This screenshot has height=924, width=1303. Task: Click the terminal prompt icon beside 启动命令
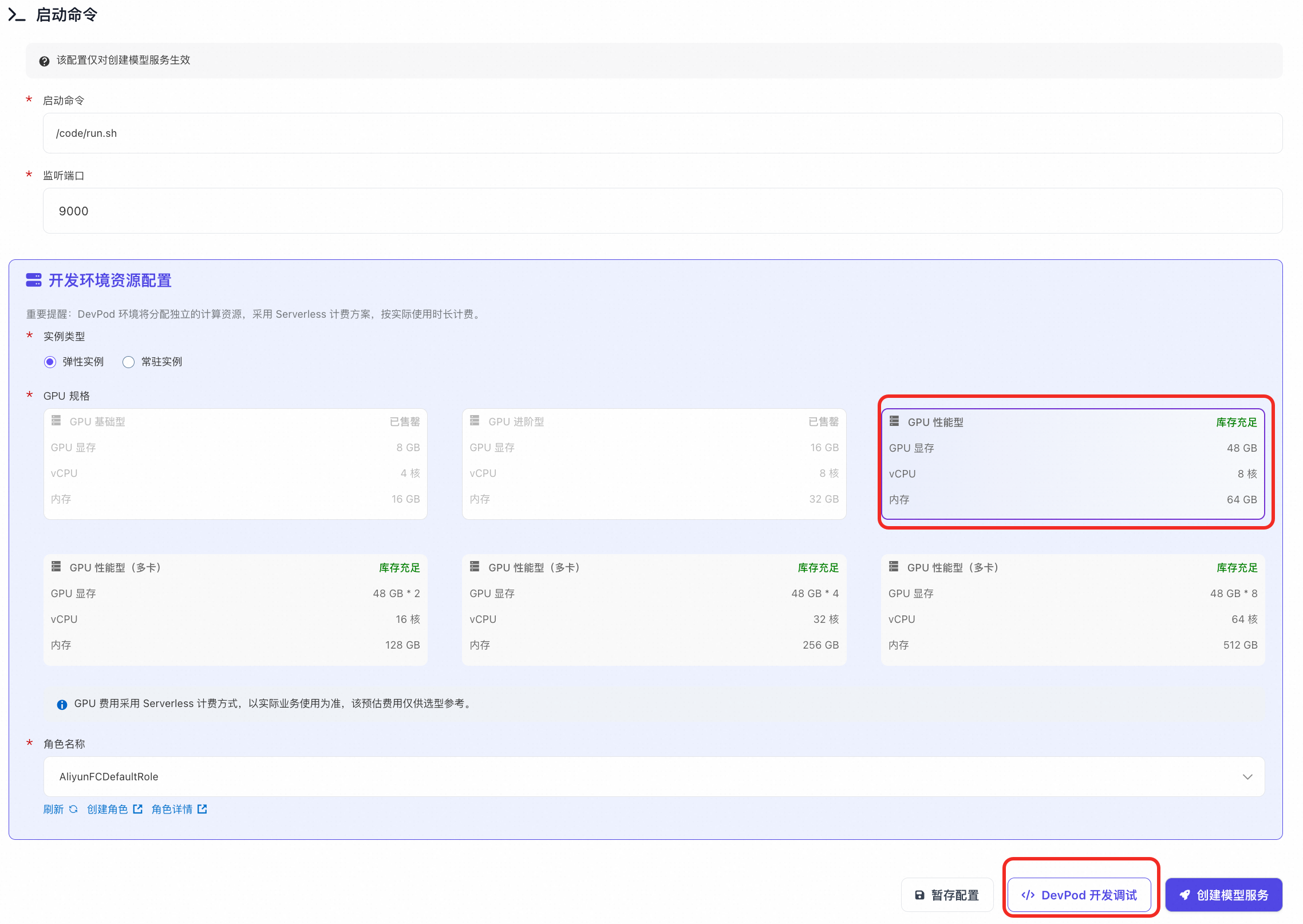pos(17,15)
